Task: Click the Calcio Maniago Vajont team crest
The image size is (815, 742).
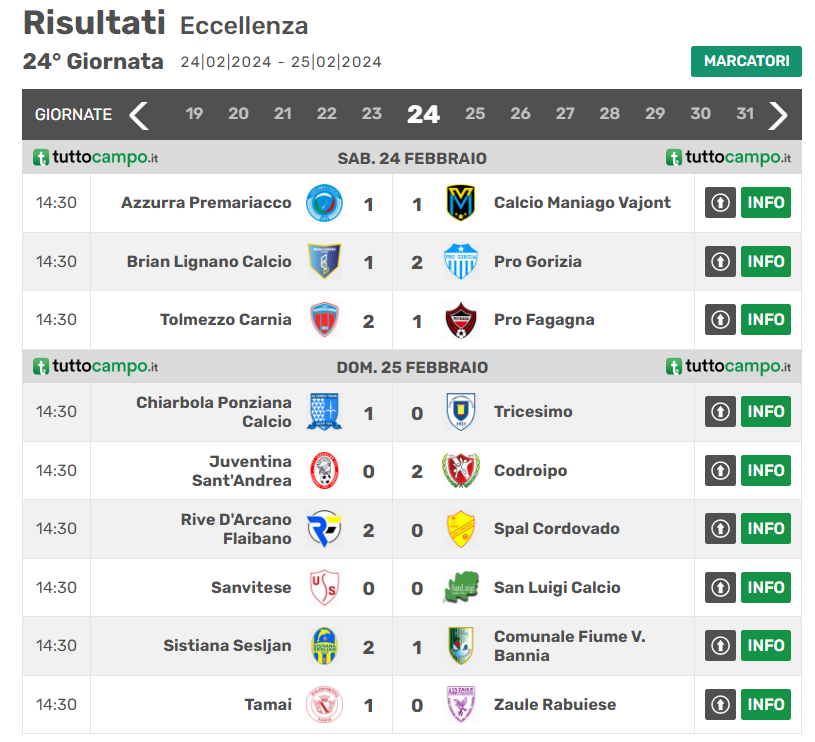Action: click(460, 203)
